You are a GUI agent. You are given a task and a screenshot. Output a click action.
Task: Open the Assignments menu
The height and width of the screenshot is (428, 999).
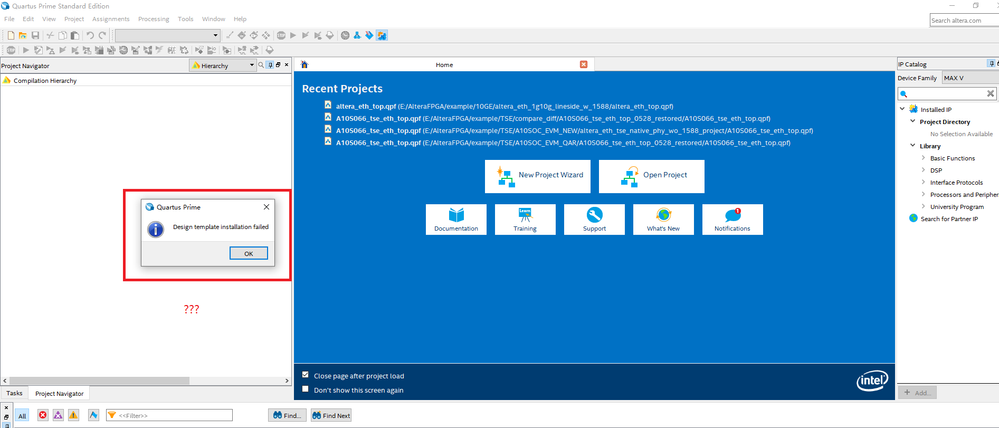tap(111, 19)
